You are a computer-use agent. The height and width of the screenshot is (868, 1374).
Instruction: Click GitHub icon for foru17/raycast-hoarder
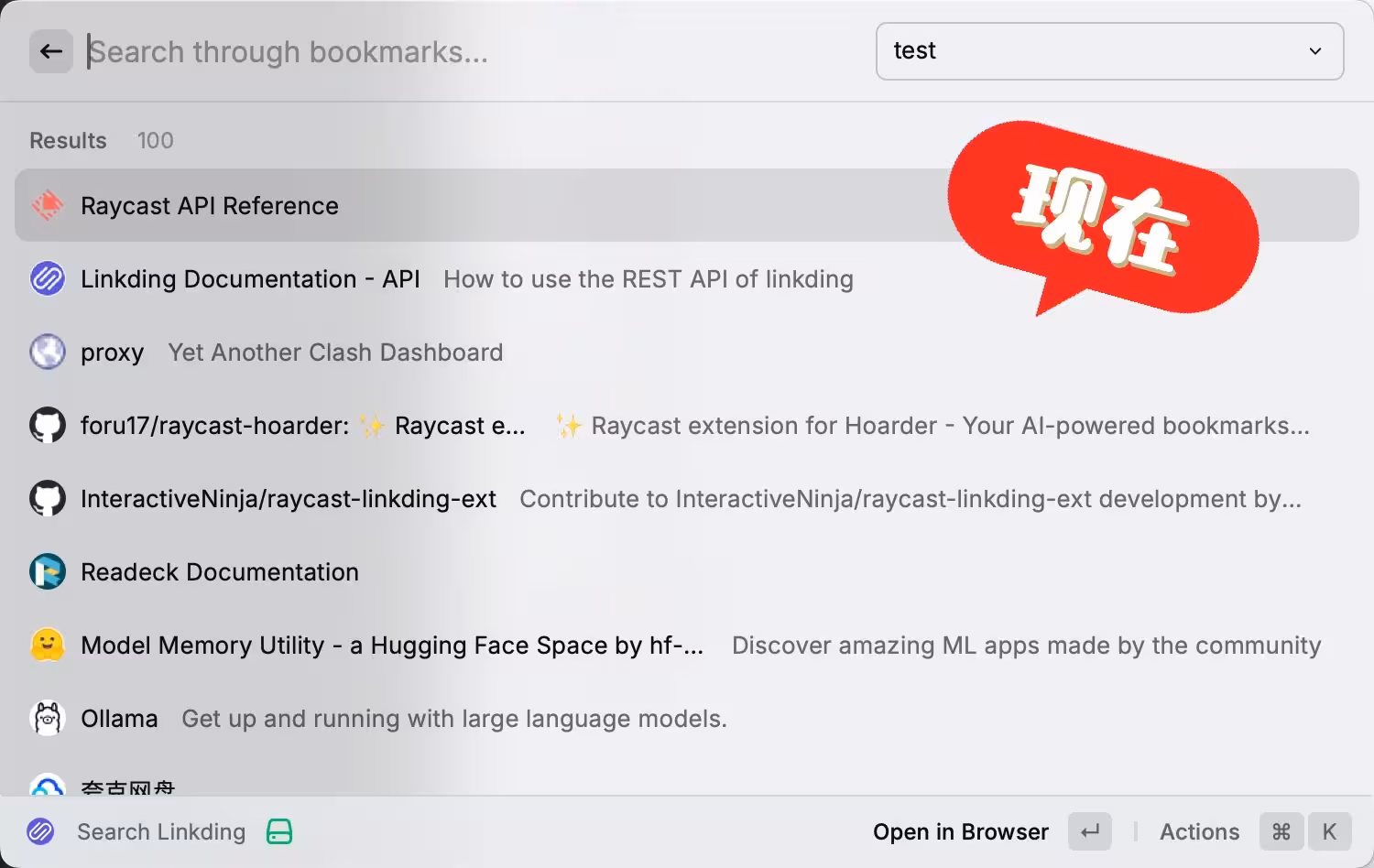48,425
